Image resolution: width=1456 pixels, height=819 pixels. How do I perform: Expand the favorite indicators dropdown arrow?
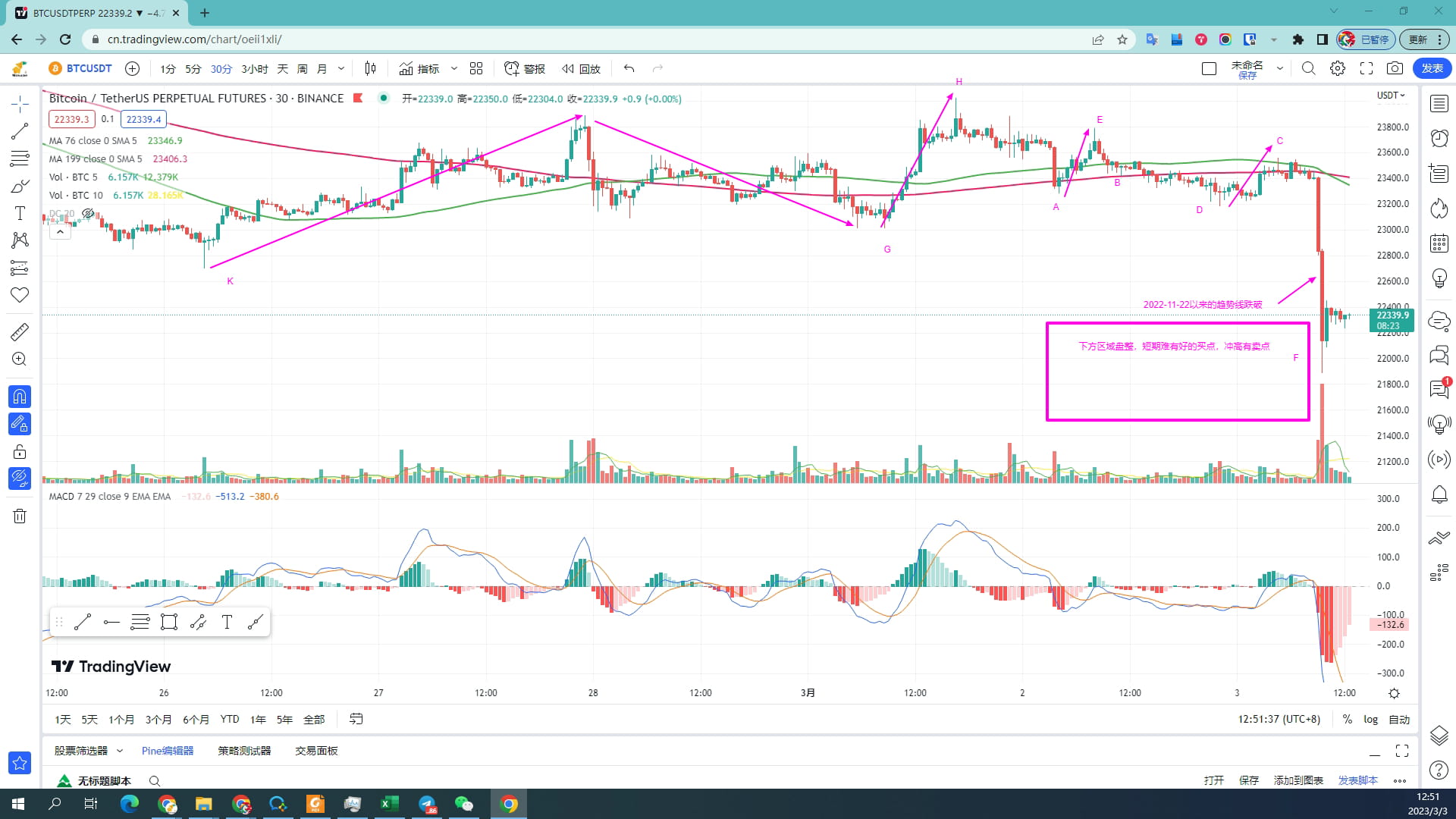point(454,68)
